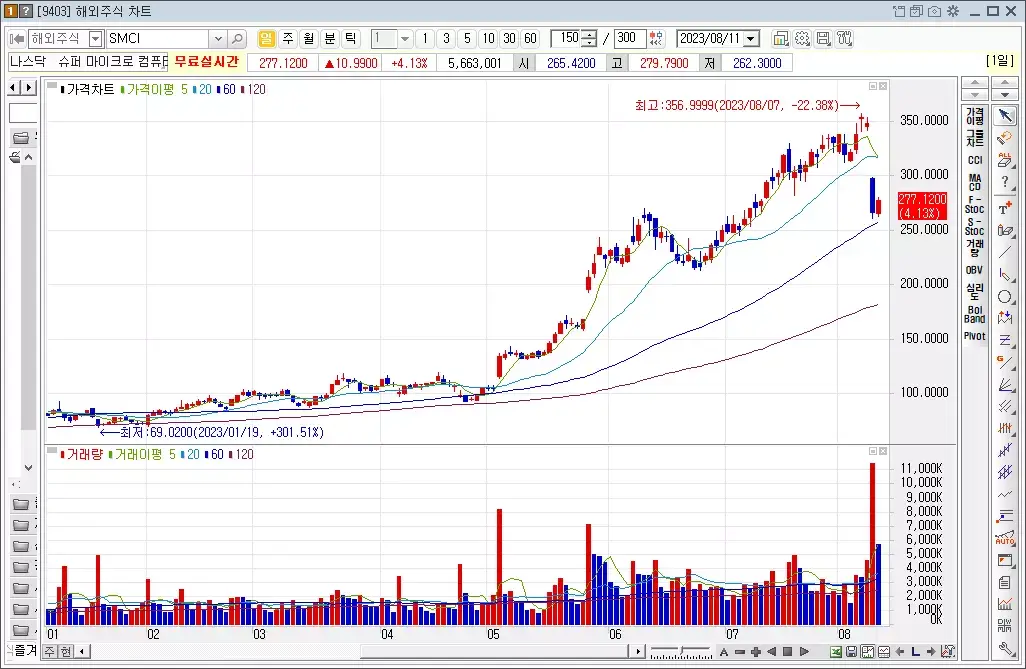The width and height of the screenshot is (1026, 669).
Task: Click the play backward triangle button
Action: [771, 651]
